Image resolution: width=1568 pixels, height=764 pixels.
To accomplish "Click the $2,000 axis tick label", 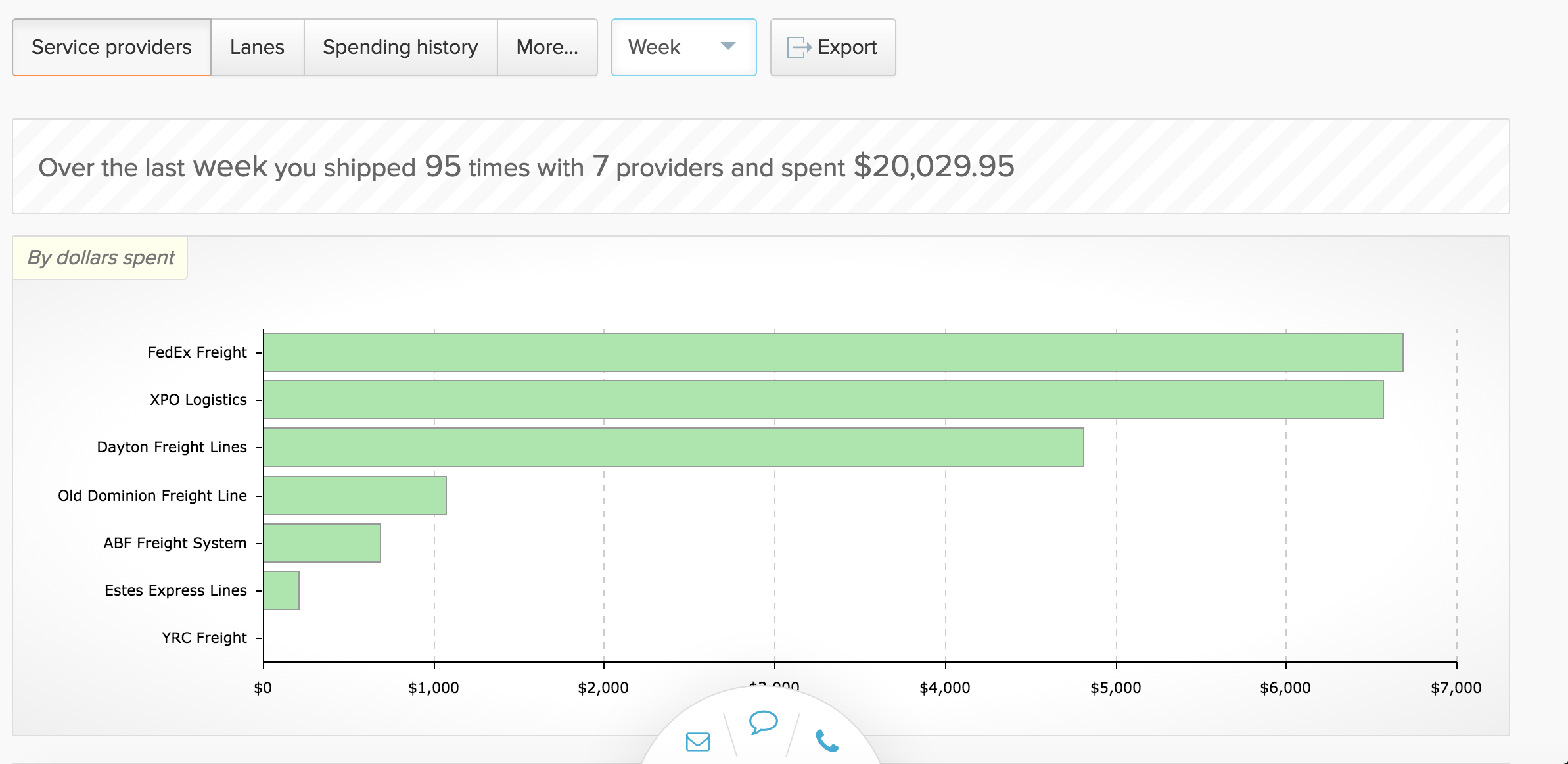I will pyautogui.click(x=603, y=688).
